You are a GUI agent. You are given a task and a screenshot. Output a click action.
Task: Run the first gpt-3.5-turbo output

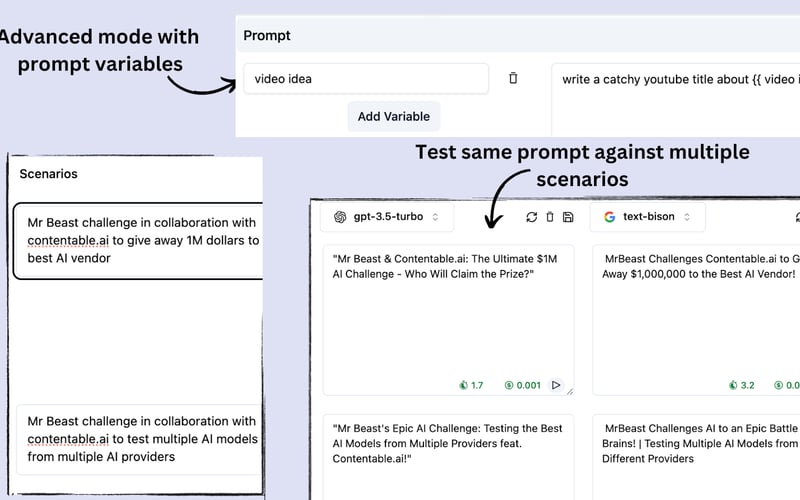pos(557,385)
